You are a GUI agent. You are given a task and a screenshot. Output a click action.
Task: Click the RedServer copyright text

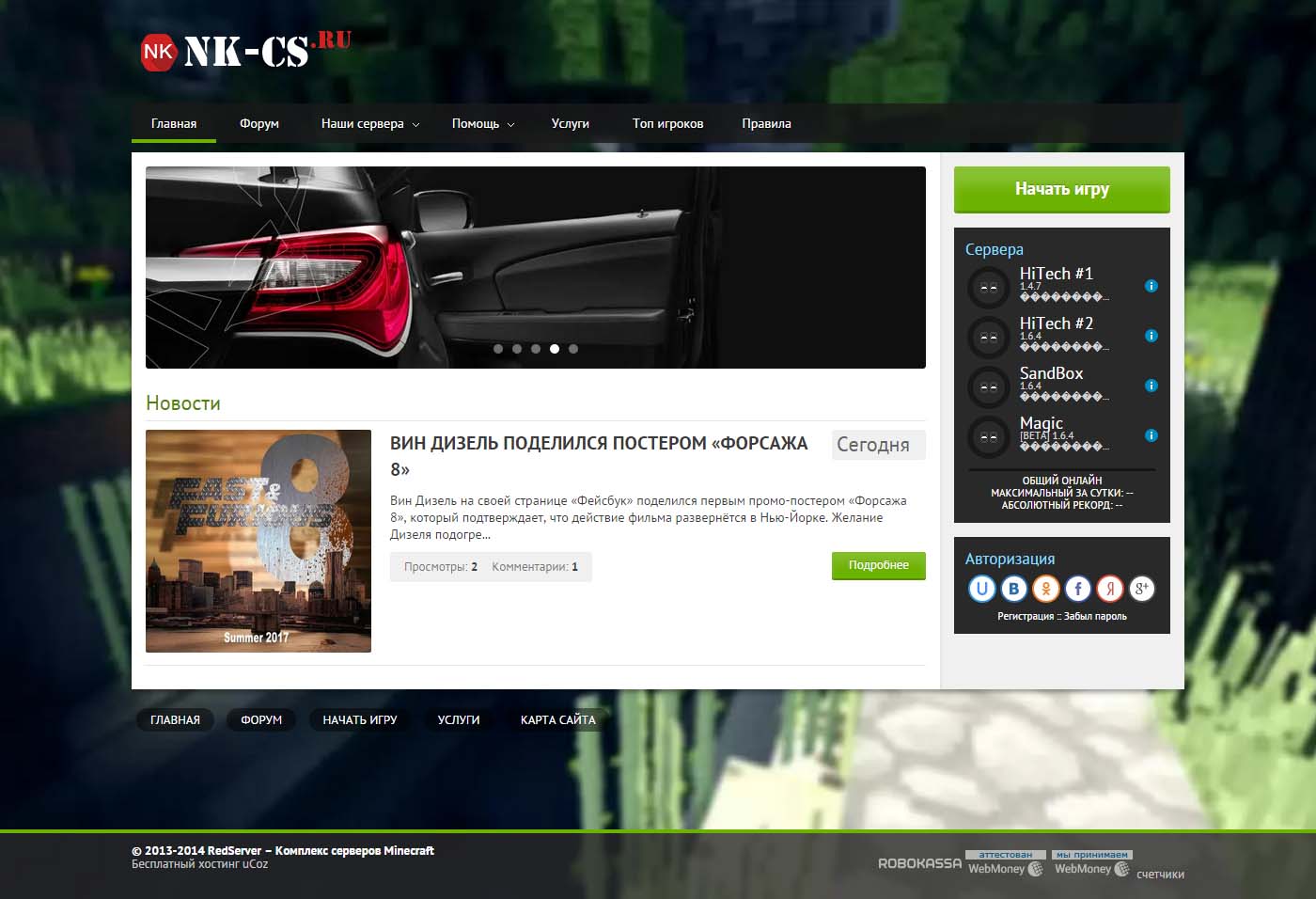coord(283,850)
